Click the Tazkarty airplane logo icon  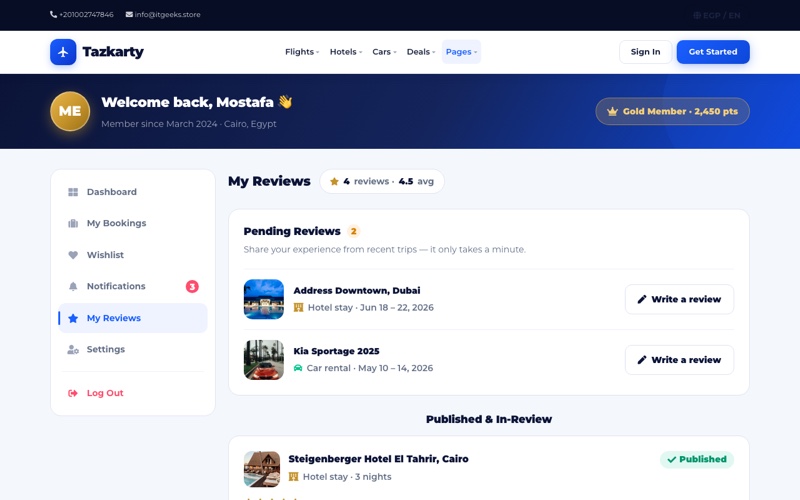pos(63,52)
